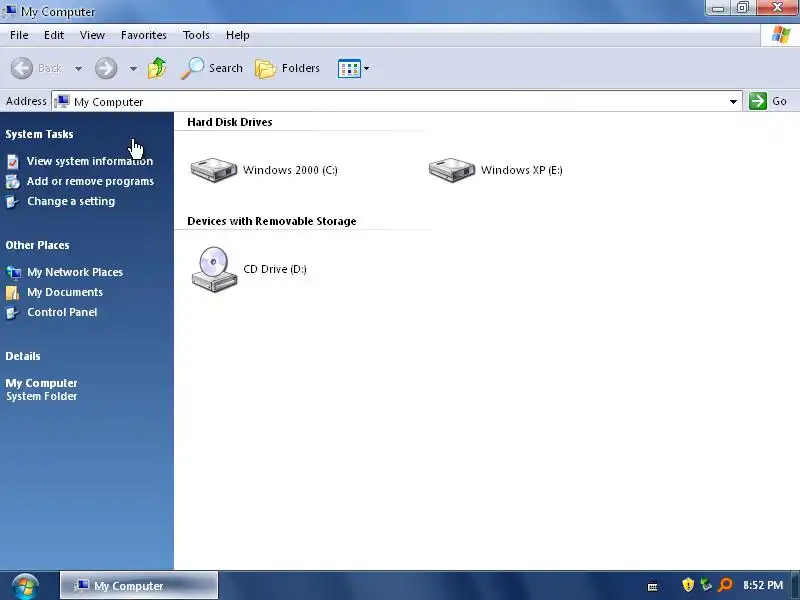Image resolution: width=800 pixels, height=600 pixels.
Task: Click the View system information icon
Action: tap(13, 162)
